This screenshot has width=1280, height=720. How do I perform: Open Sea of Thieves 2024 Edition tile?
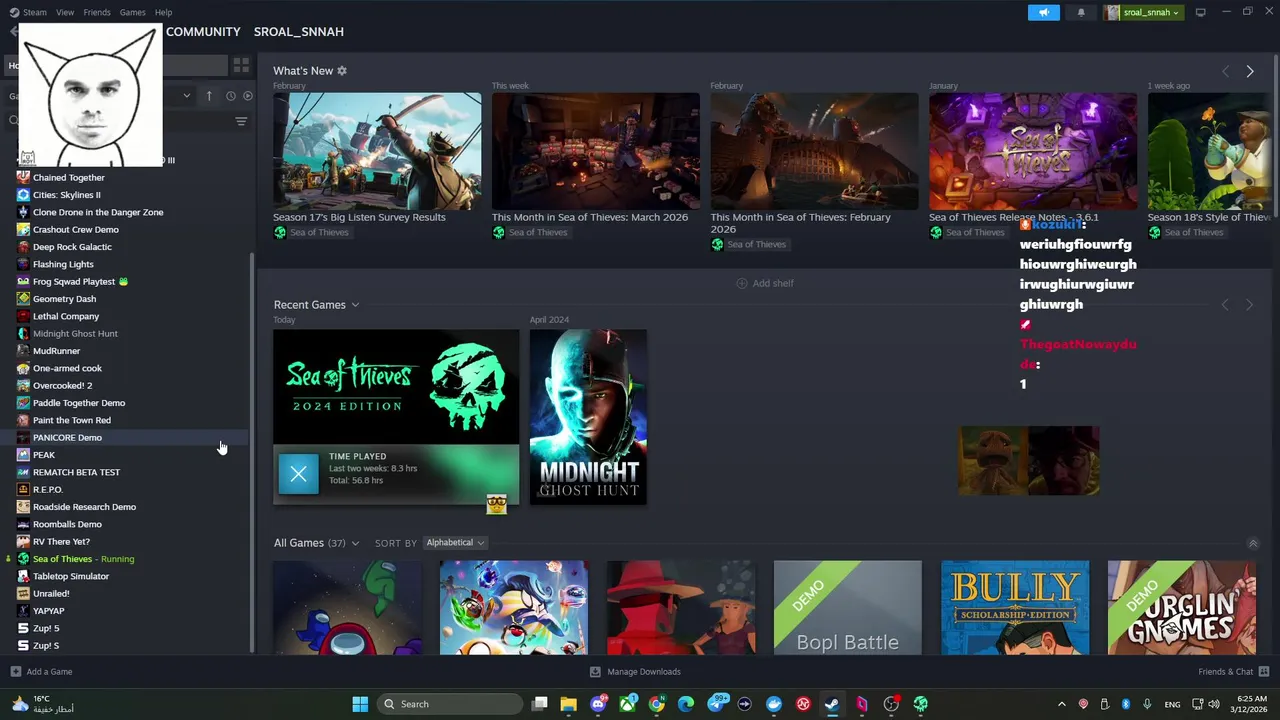396,387
